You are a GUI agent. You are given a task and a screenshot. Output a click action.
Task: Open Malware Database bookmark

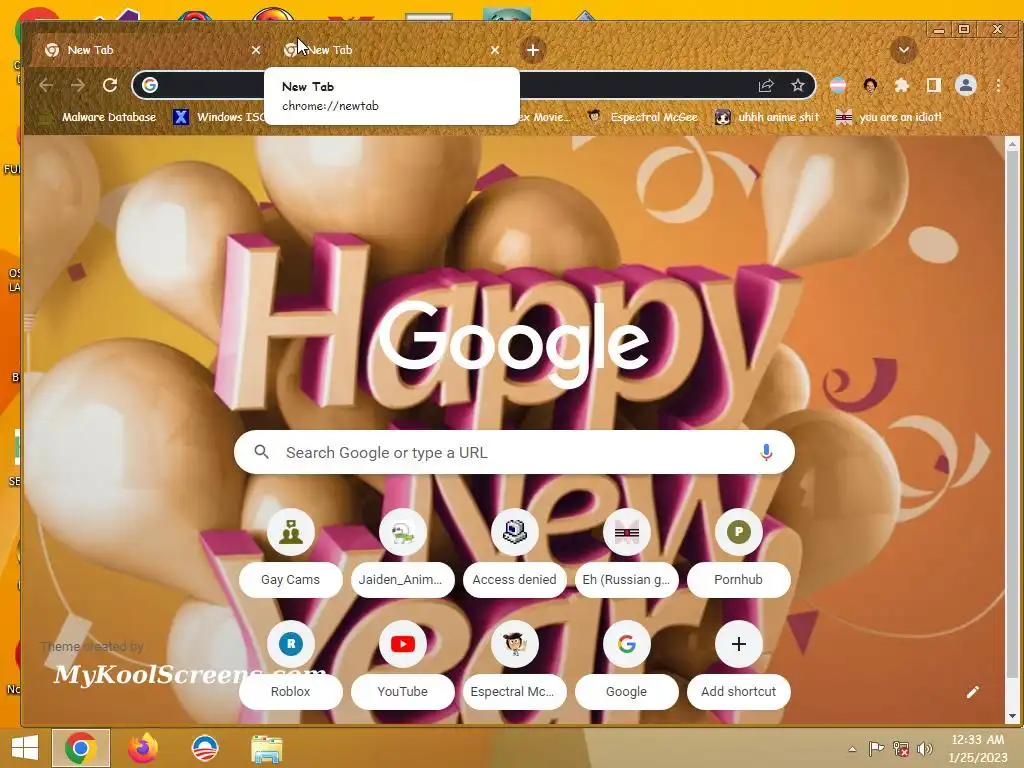[x=97, y=117]
